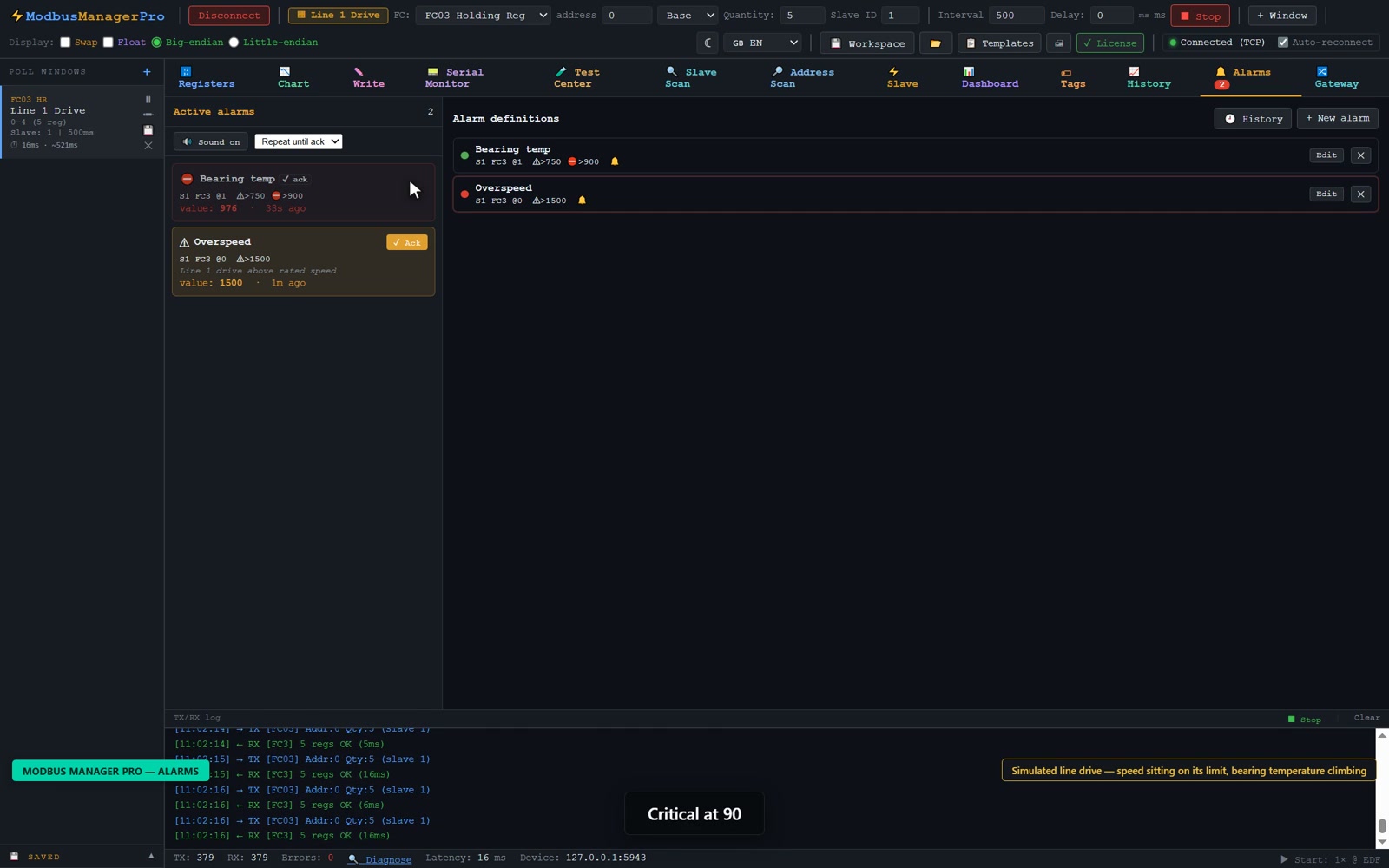
Task: Click the Slave ID input field
Action: tap(900, 16)
